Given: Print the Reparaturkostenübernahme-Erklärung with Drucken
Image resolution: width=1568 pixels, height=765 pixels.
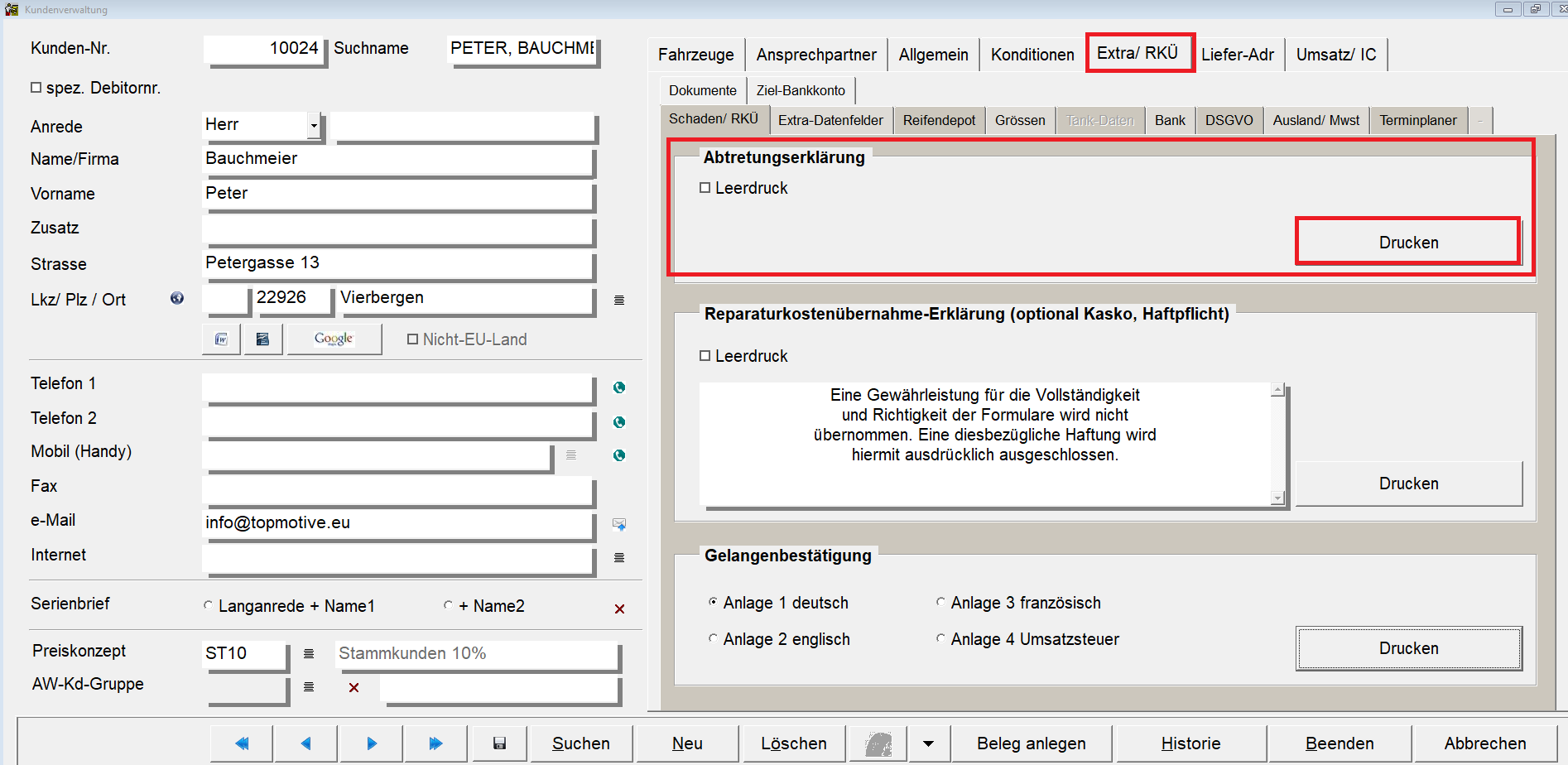Looking at the screenshot, I should 1408,484.
